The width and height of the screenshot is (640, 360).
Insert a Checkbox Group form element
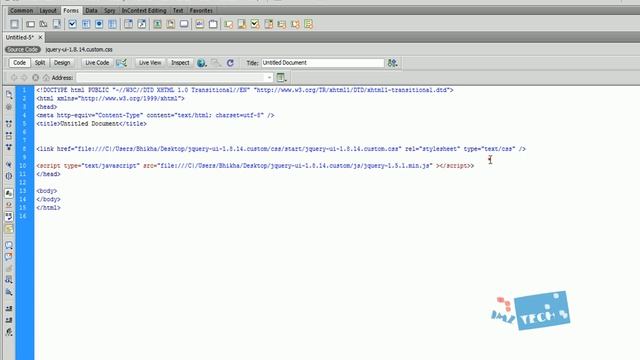86,24
